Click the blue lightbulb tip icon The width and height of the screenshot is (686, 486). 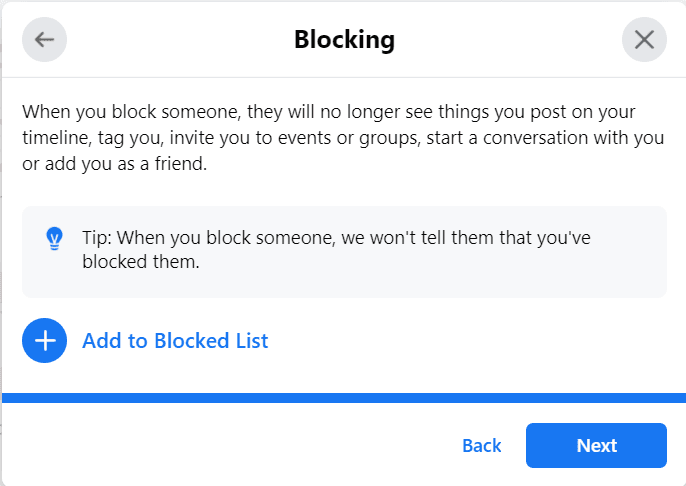click(54, 238)
